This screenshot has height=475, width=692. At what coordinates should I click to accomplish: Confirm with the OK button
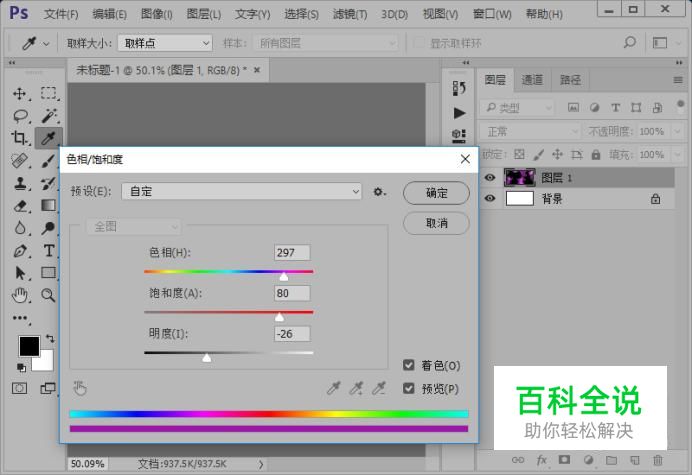(436, 193)
